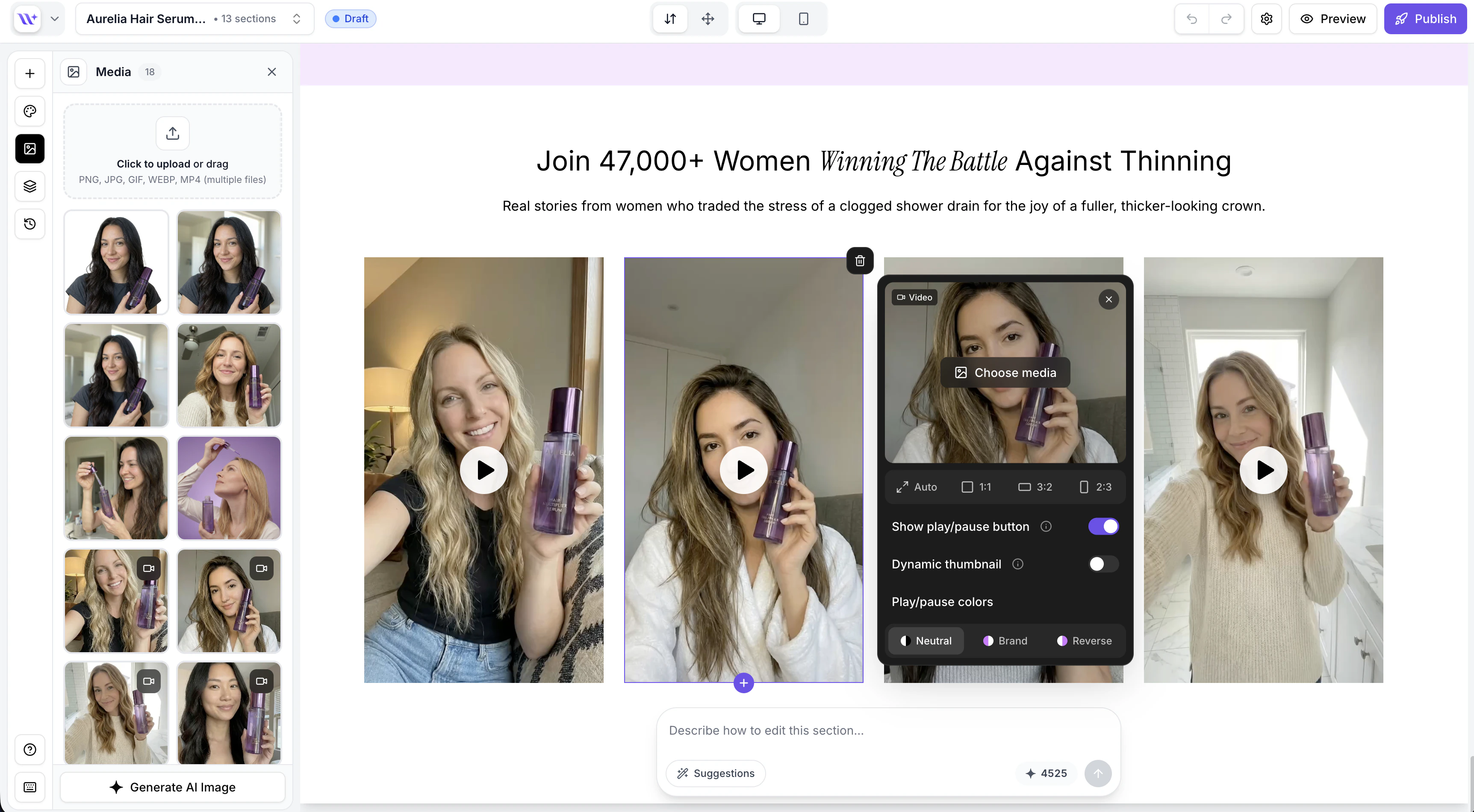The width and height of the screenshot is (1474, 812).
Task: Delete selected video with the trash icon
Action: click(x=859, y=261)
